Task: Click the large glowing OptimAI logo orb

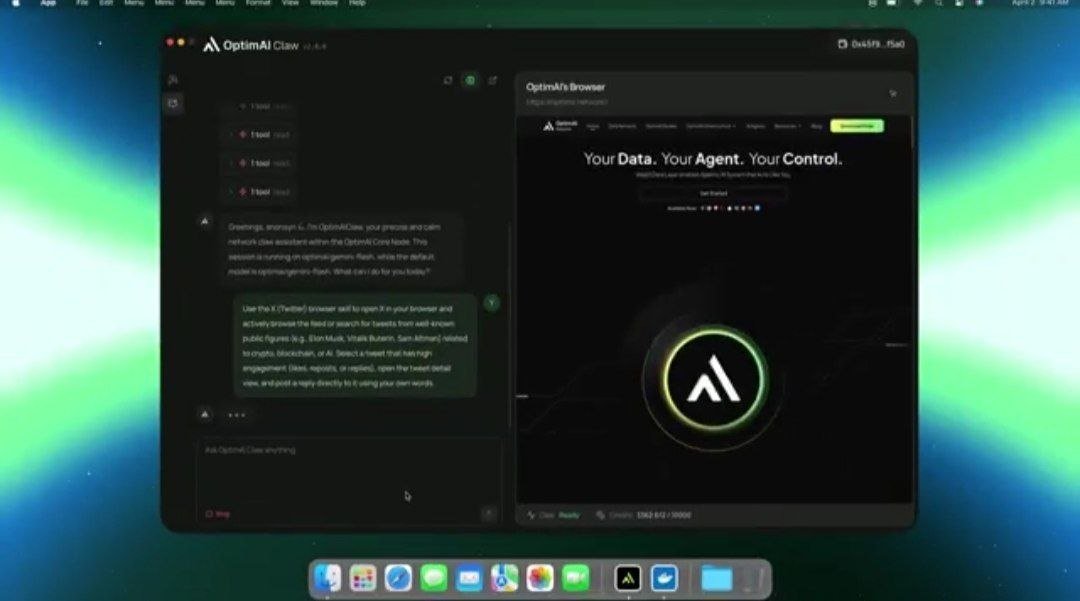Action: pyautogui.click(x=714, y=379)
